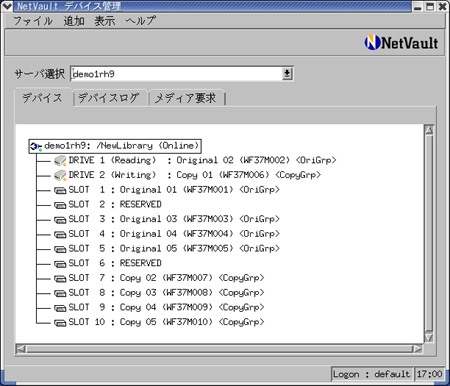This screenshot has height=386, width=450.
Task: Select the SLOT 8 Copy 03 row
Action: point(166,293)
